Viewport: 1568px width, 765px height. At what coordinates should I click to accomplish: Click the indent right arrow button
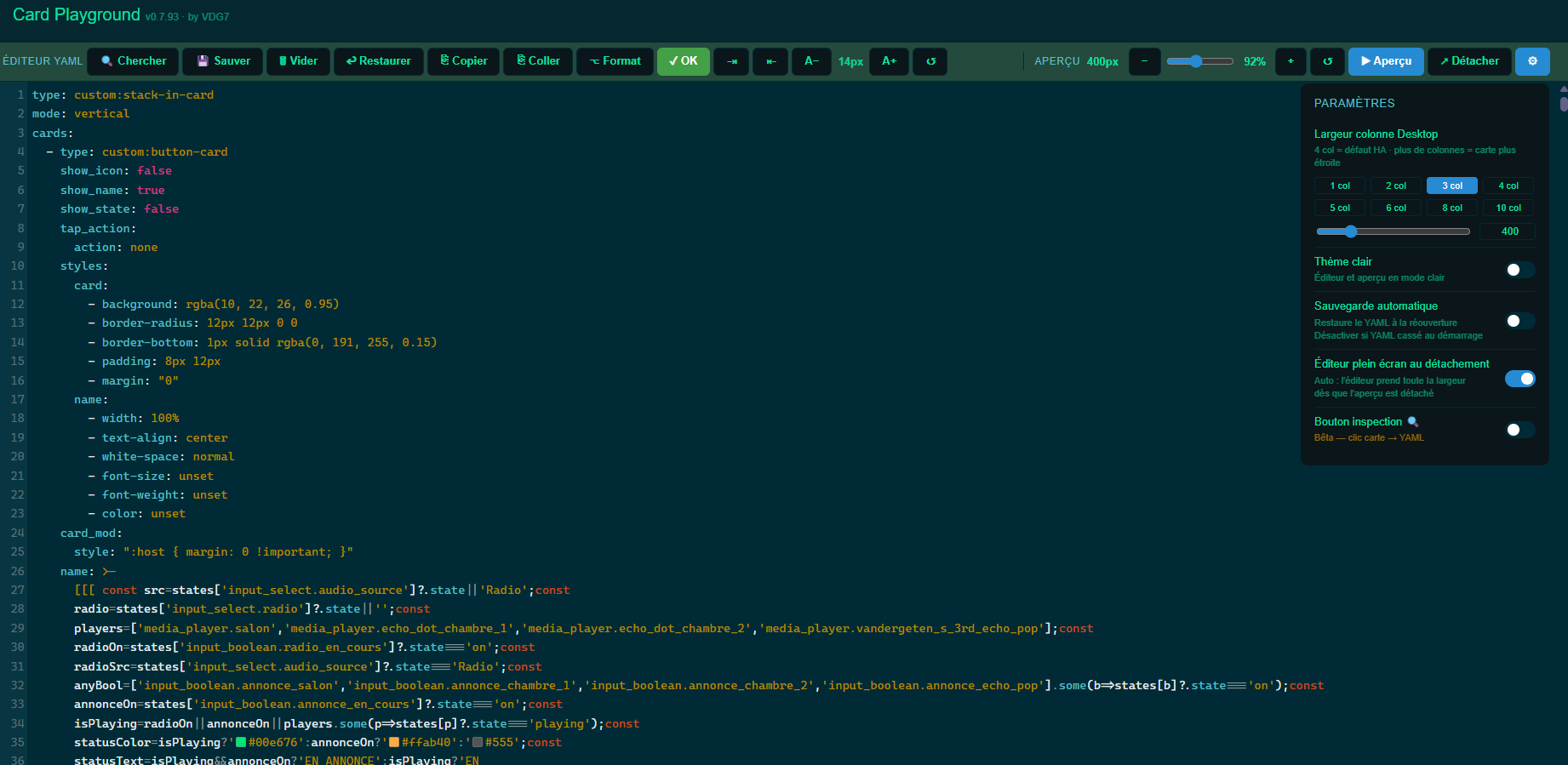pos(731,61)
